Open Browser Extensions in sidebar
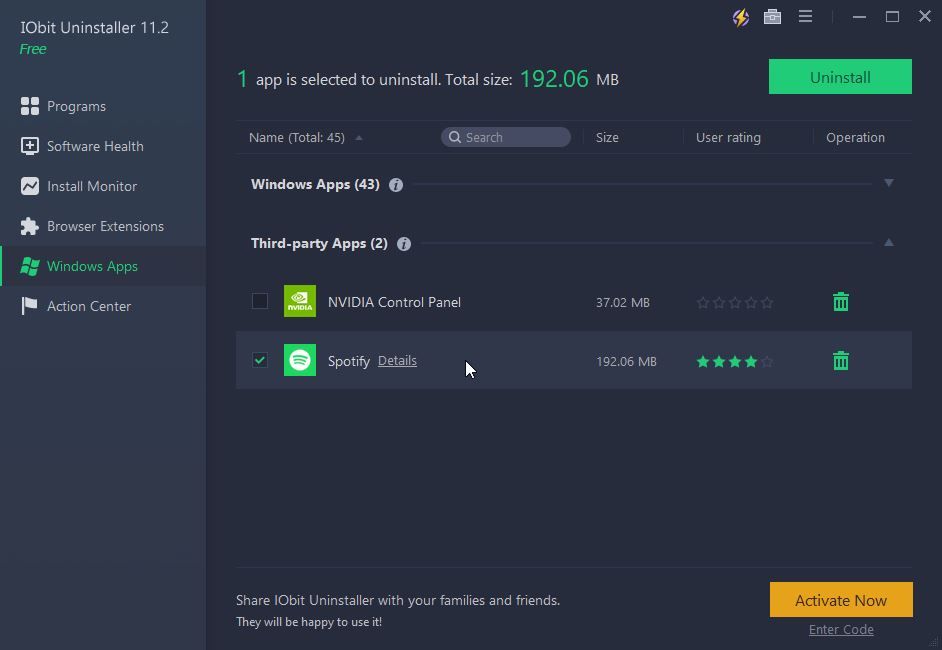942x650 pixels. point(105,226)
